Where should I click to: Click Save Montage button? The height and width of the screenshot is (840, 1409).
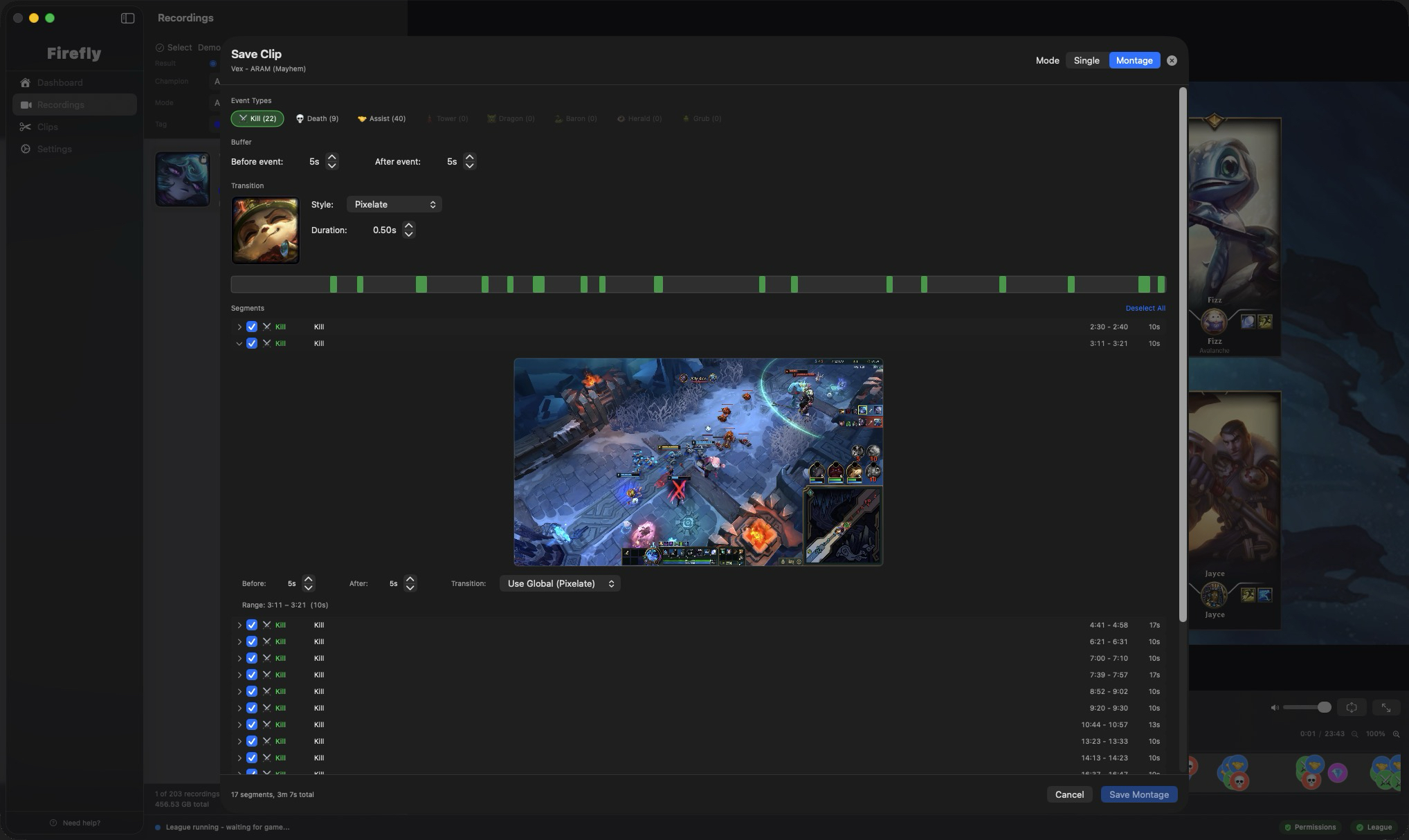1139,794
